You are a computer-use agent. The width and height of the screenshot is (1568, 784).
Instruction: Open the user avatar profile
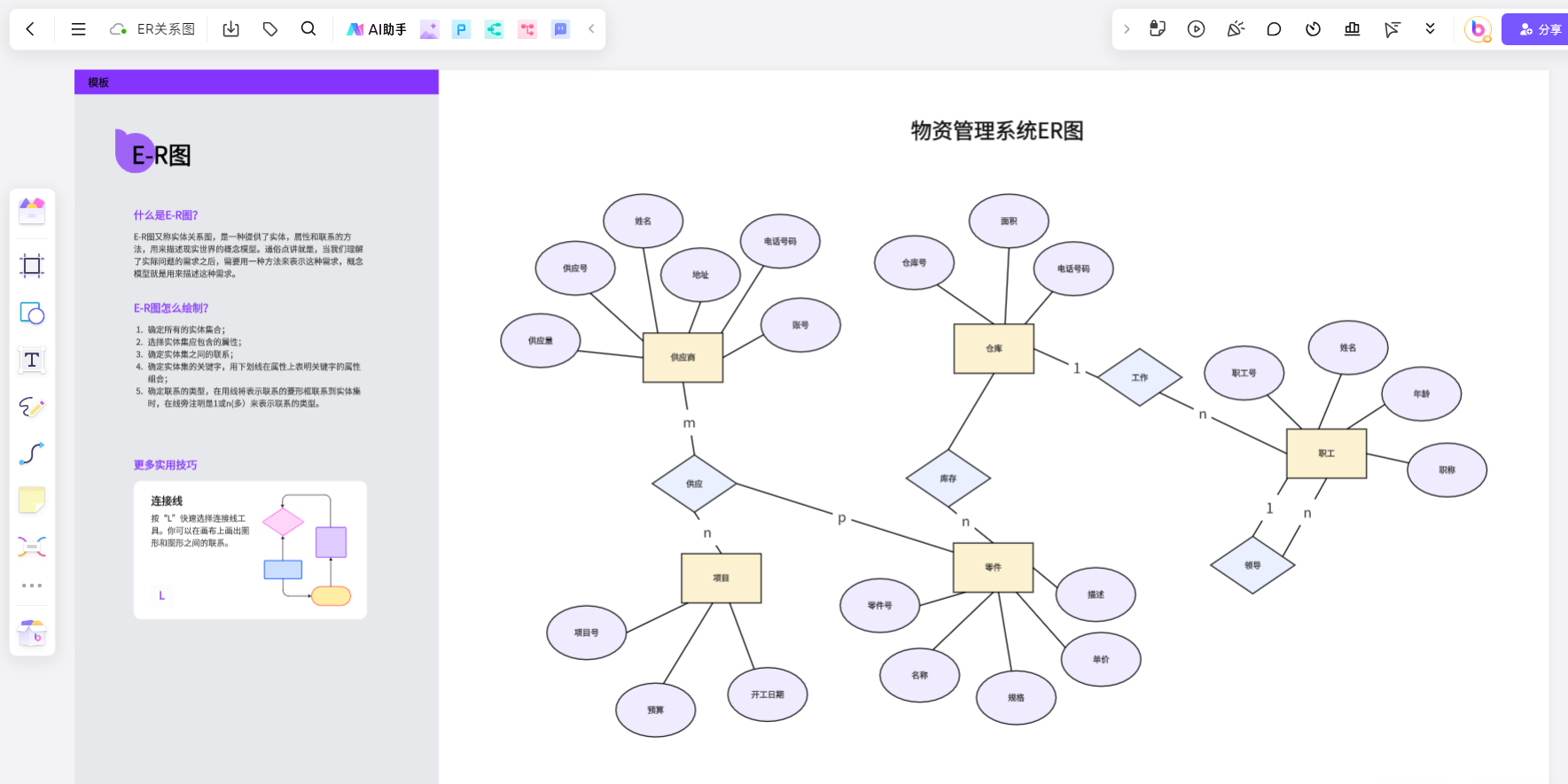click(x=1478, y=29)
